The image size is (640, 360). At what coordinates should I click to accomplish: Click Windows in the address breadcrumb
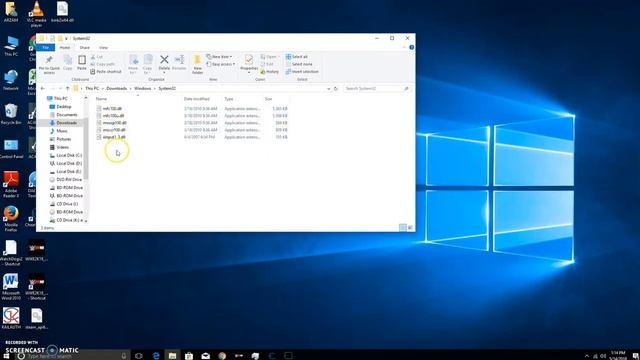tap(142, 89)
